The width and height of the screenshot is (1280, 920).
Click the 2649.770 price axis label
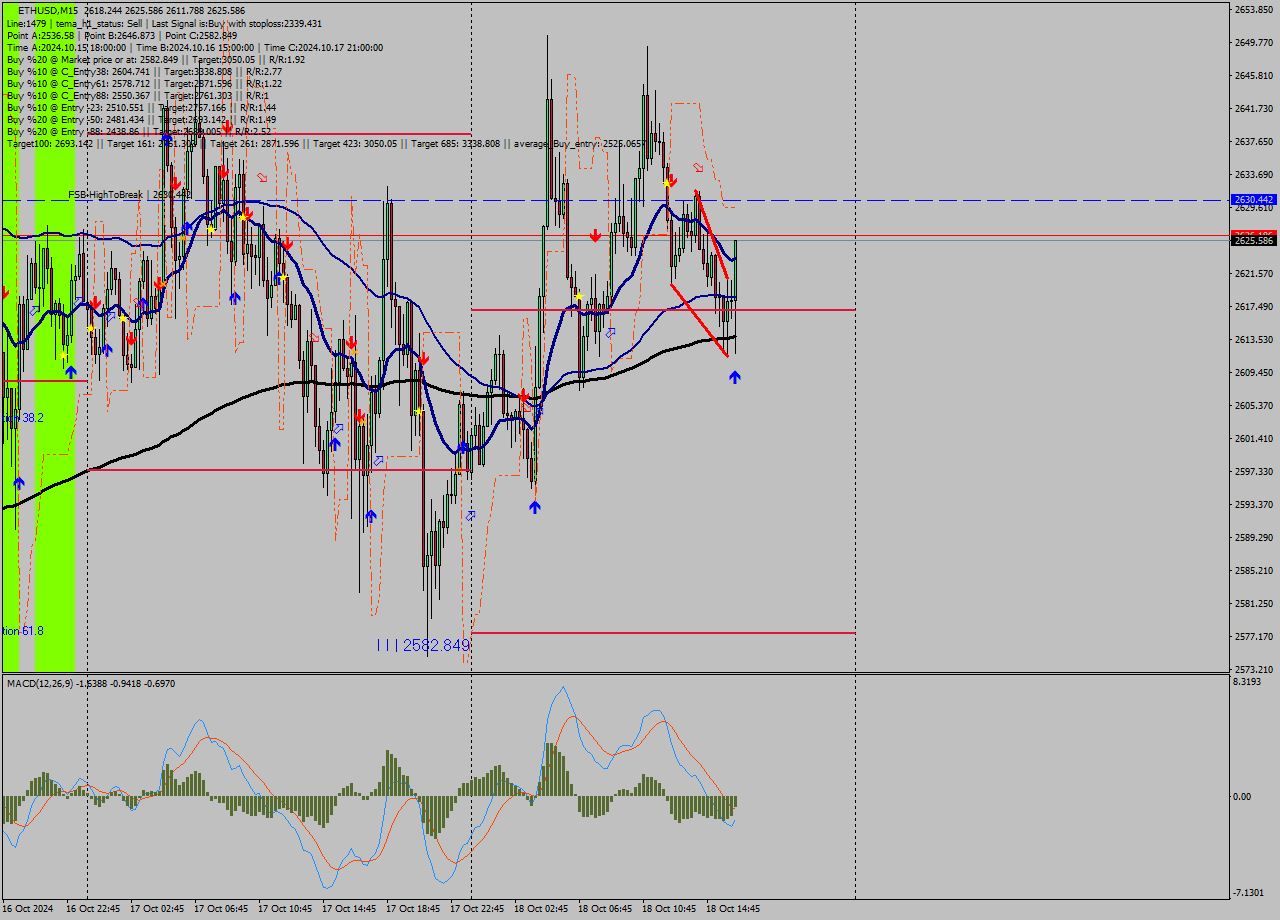[1253, 43]
